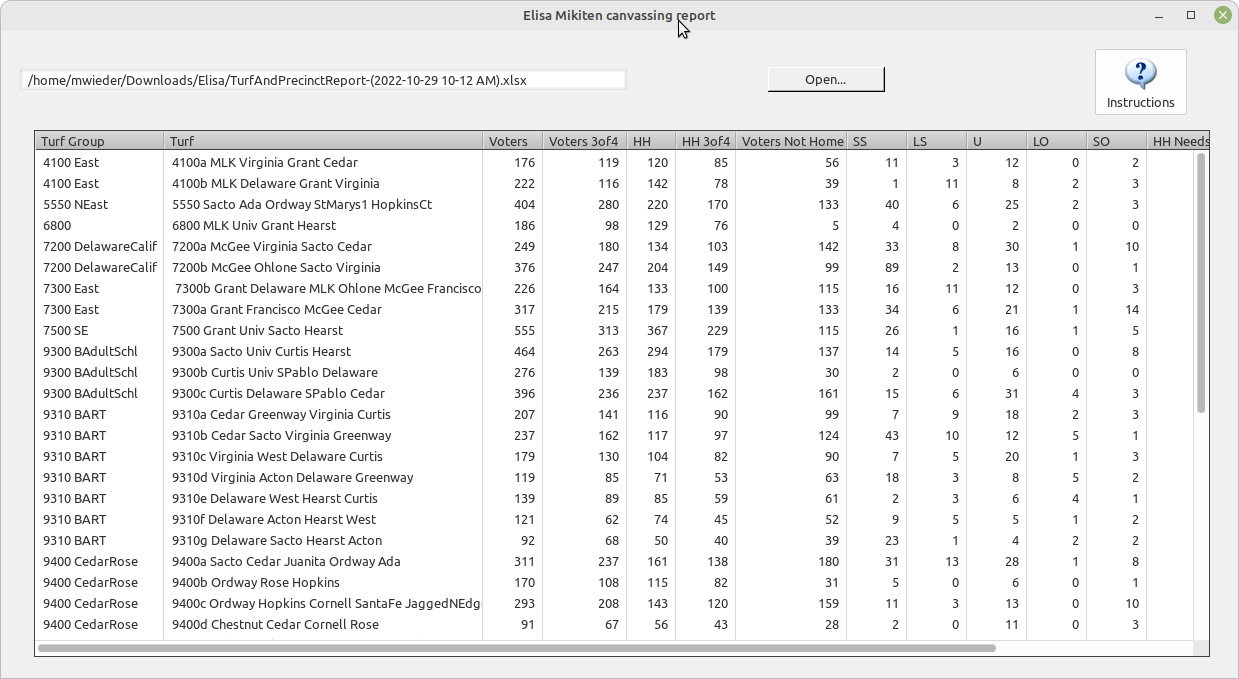
Task: Click the LO column header
Action: [1055, 141]
